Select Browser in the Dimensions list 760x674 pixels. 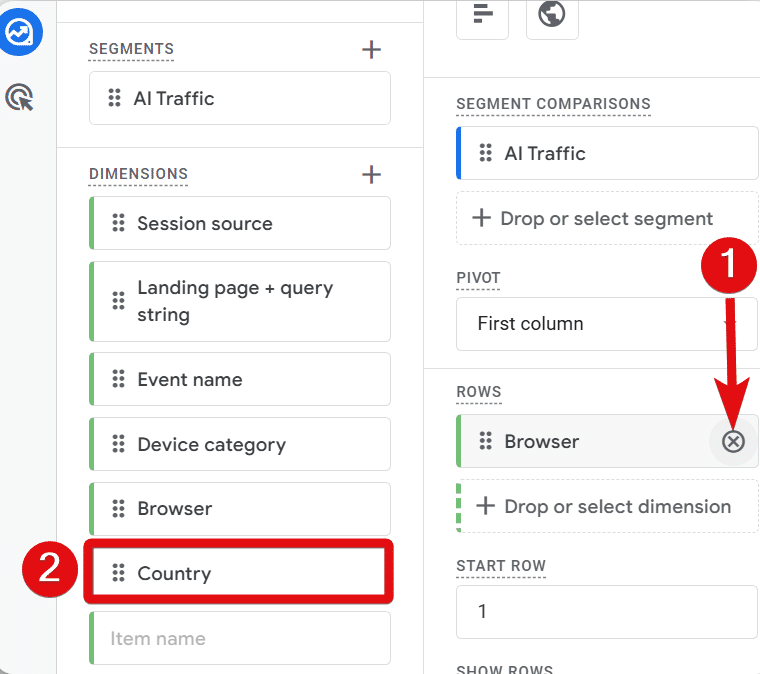(x=240, y=509)
